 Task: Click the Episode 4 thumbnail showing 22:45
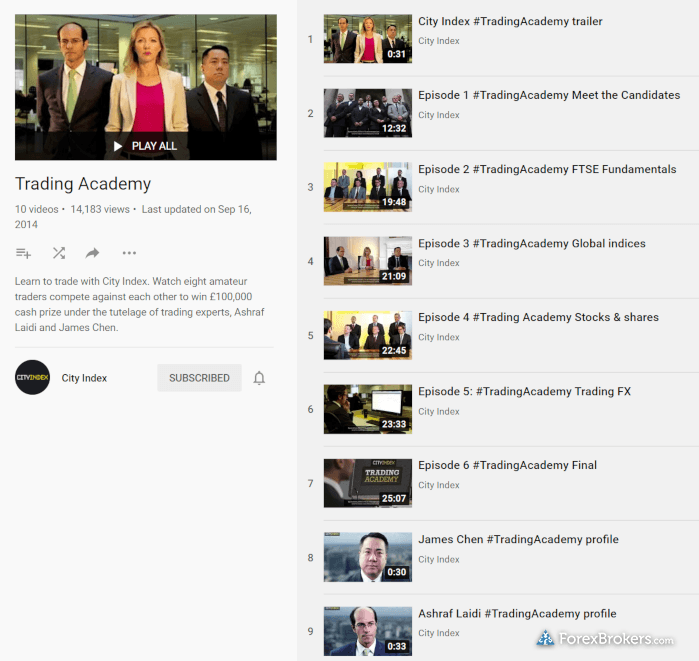[x=368, y=335]
